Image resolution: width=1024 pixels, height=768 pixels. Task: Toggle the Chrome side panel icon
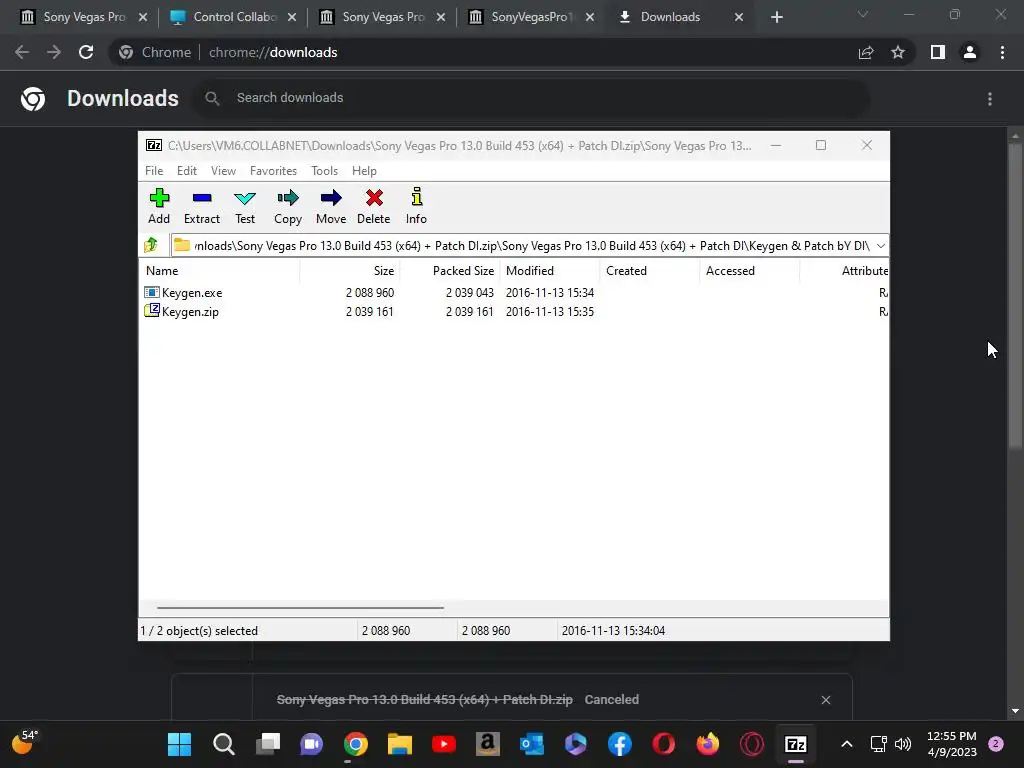938,52
